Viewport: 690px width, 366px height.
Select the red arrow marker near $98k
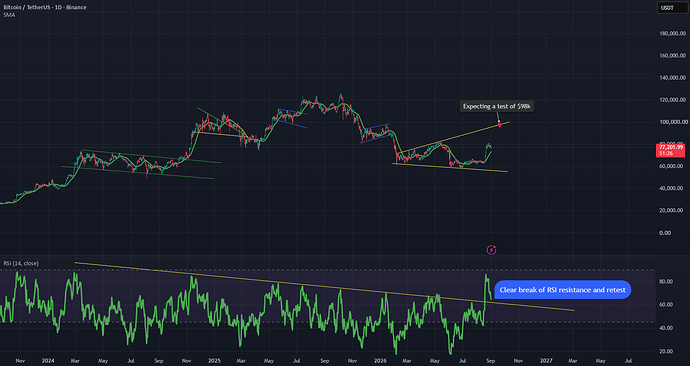coord(499,124)
